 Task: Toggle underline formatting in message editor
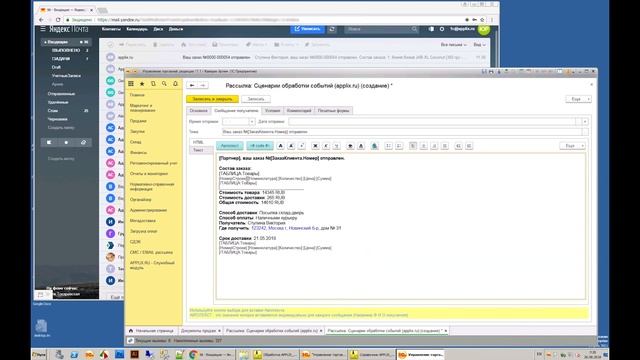click(336, 146)
